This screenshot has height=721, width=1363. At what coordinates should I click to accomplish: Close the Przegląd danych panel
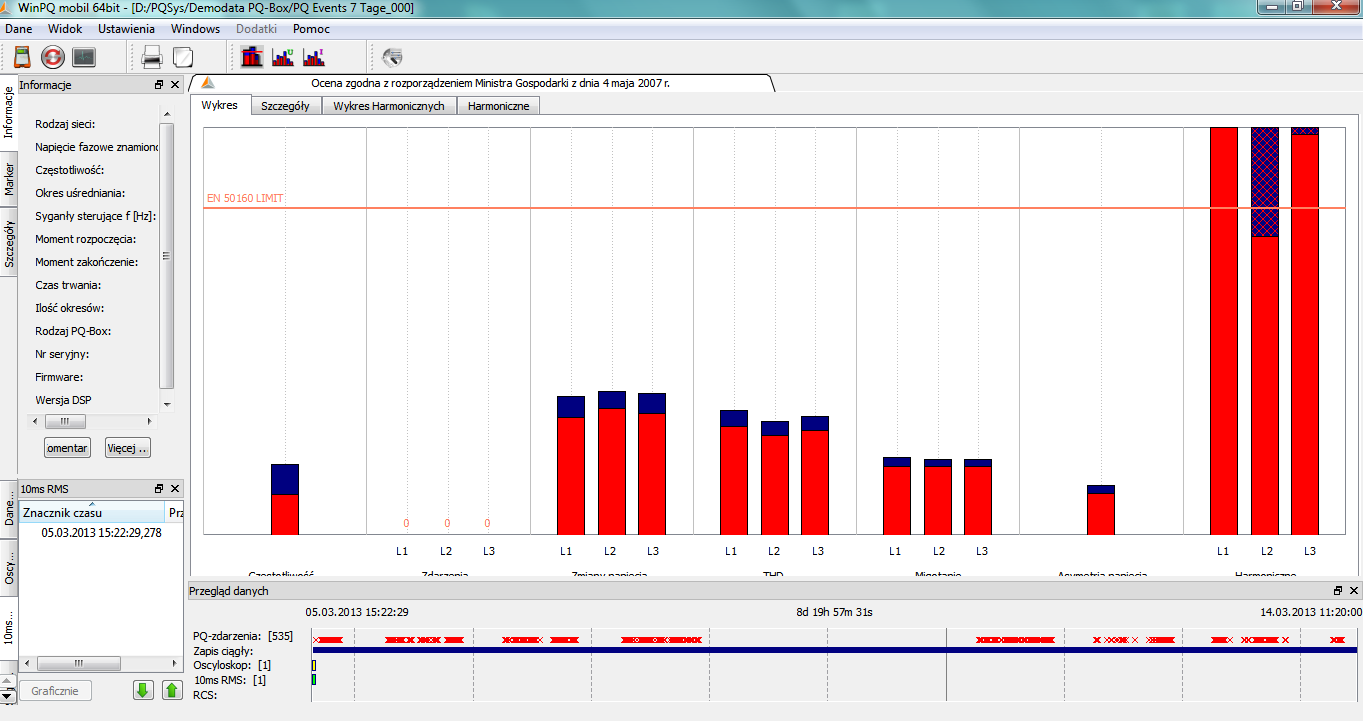click(x=1353, y=591)
